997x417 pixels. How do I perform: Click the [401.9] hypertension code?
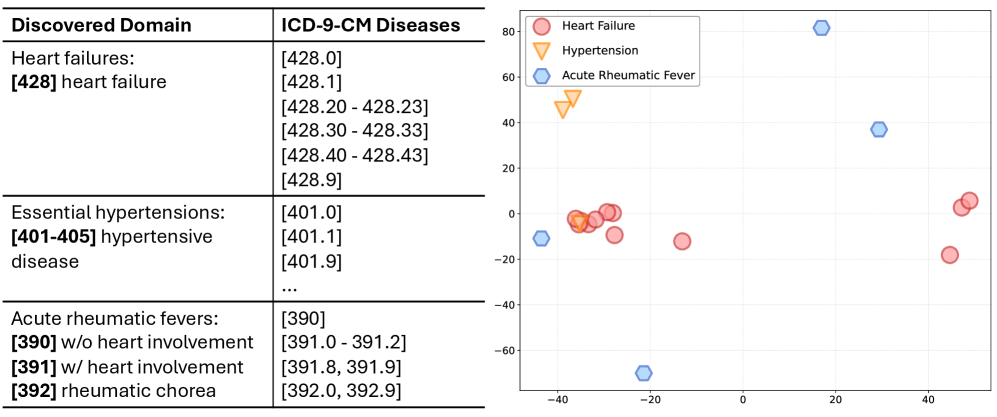pos(312,261)
